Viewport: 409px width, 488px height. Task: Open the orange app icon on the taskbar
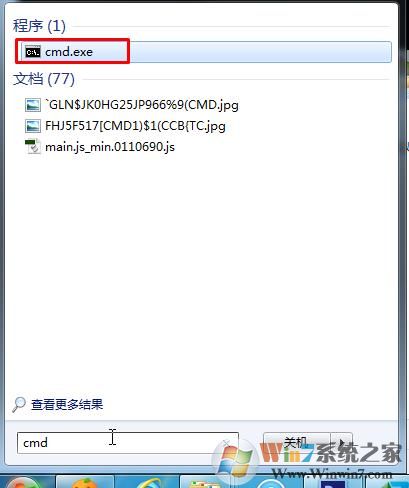[x=85, y=482]
